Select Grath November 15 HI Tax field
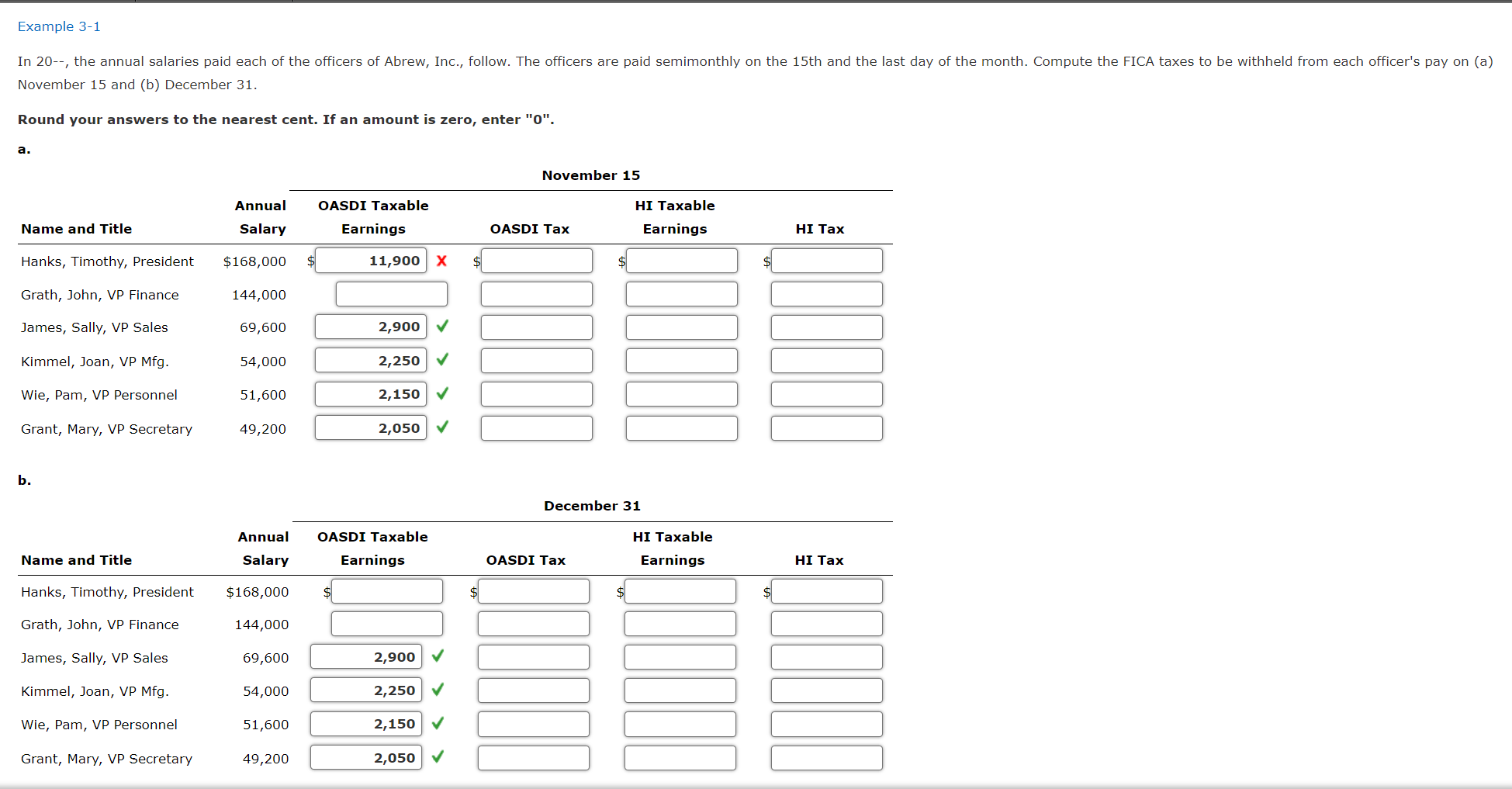The image size is (1512, 789). pyautogui.click(x=827, y=294)
